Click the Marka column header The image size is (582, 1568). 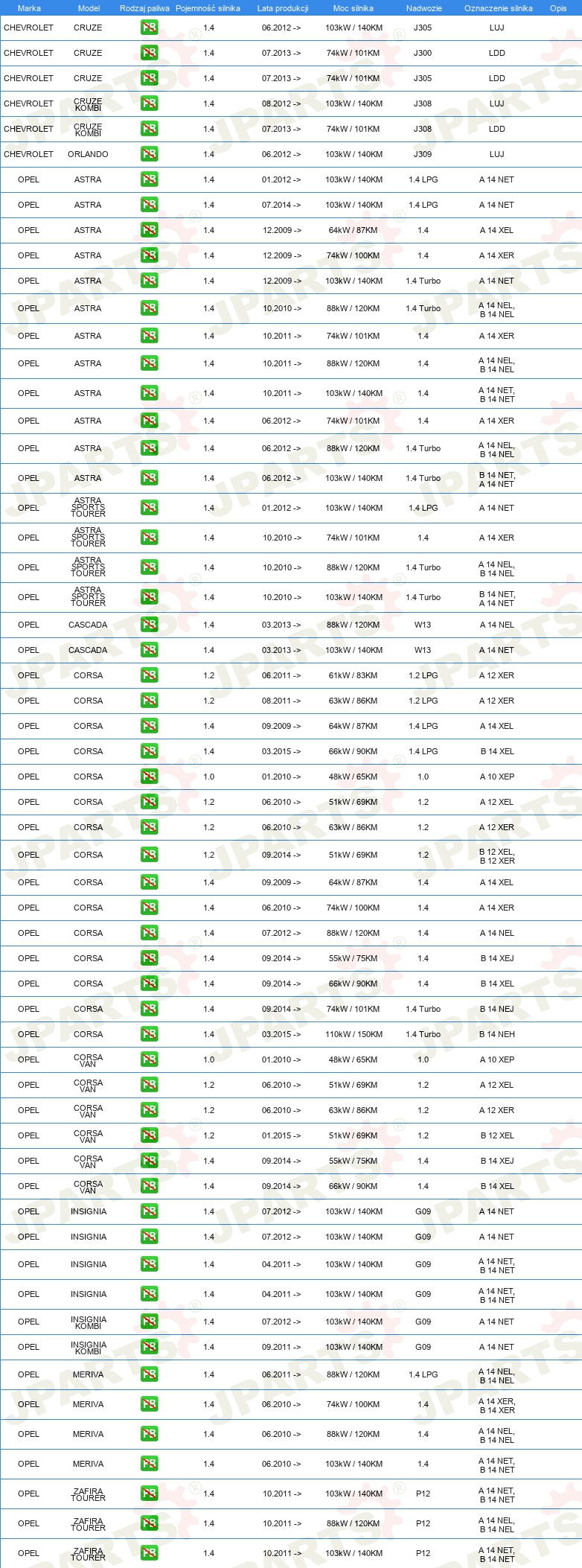pos(29,8)
